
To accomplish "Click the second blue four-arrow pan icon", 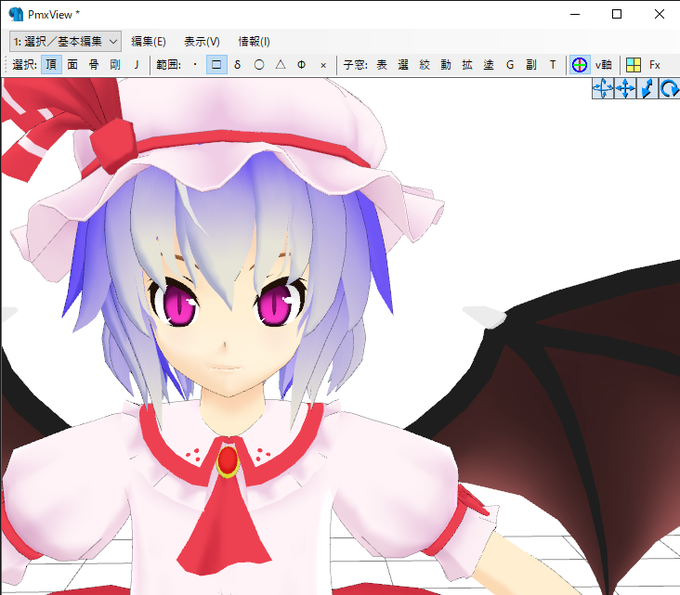I will tap(625, 88).
